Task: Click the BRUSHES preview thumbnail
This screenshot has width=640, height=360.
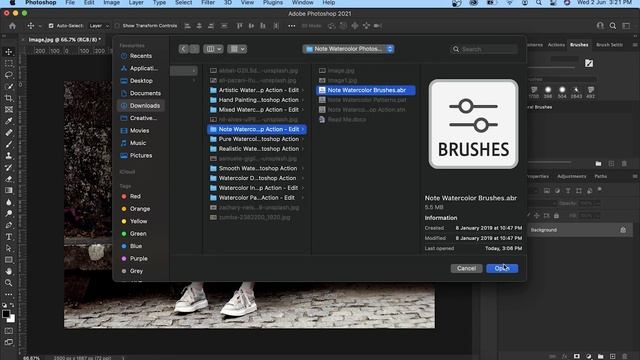Action: [x=473, y=124]
